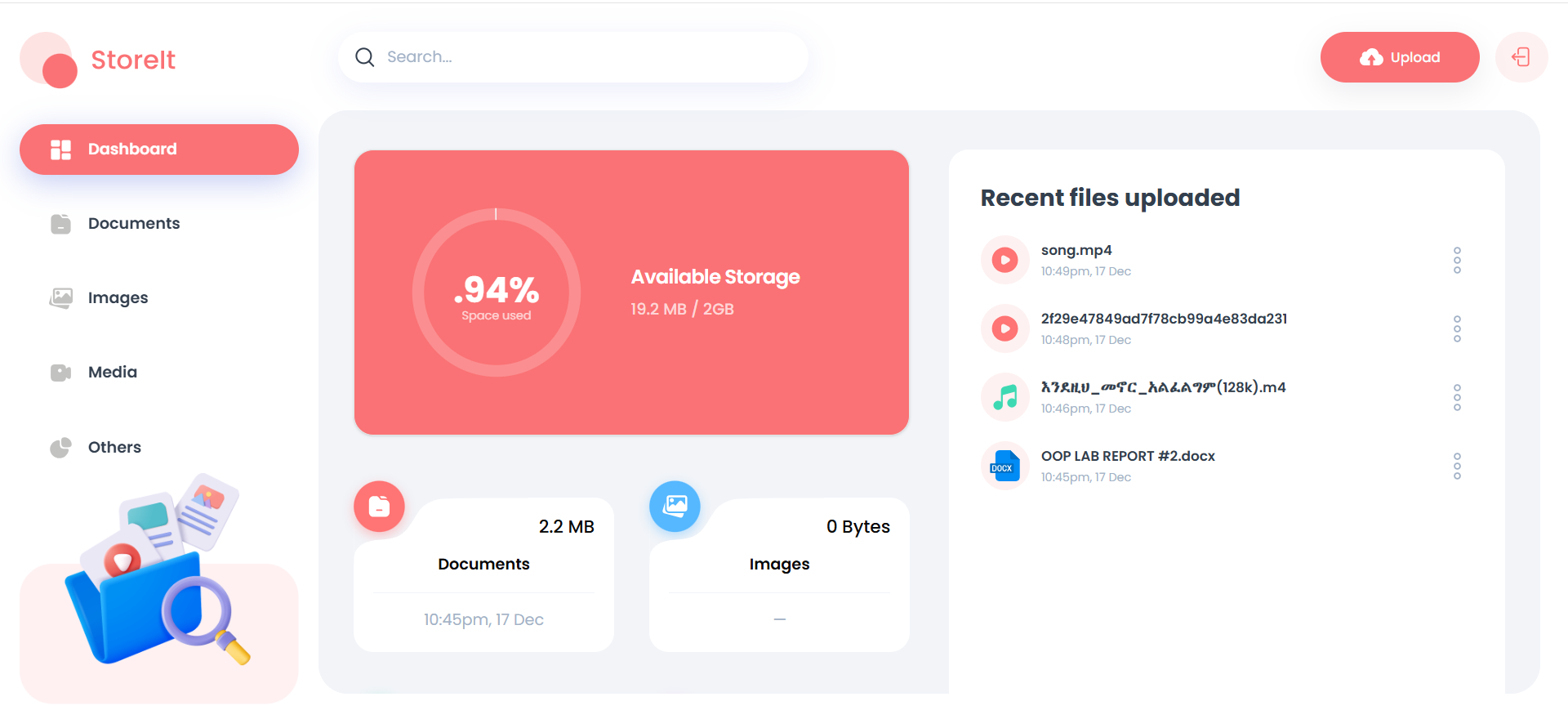Open the OOP LAB REPORT #2.docx file link
1568x719 pixels.
1128,456
